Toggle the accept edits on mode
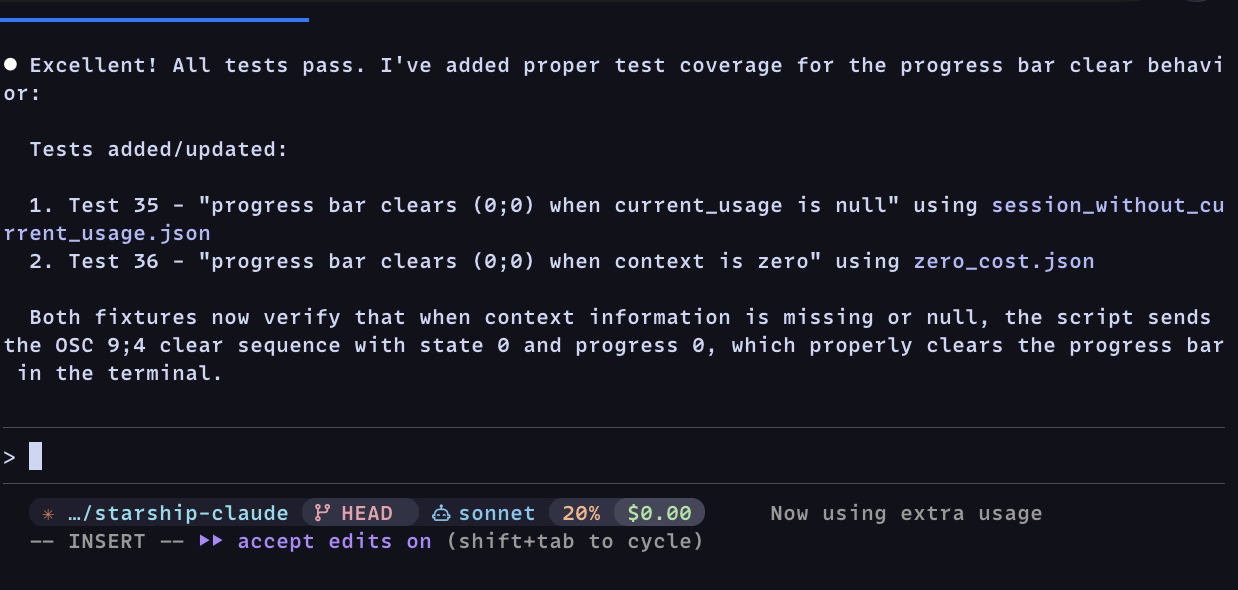The width and height of the screenshot is (1238, 590). [334, 542]
